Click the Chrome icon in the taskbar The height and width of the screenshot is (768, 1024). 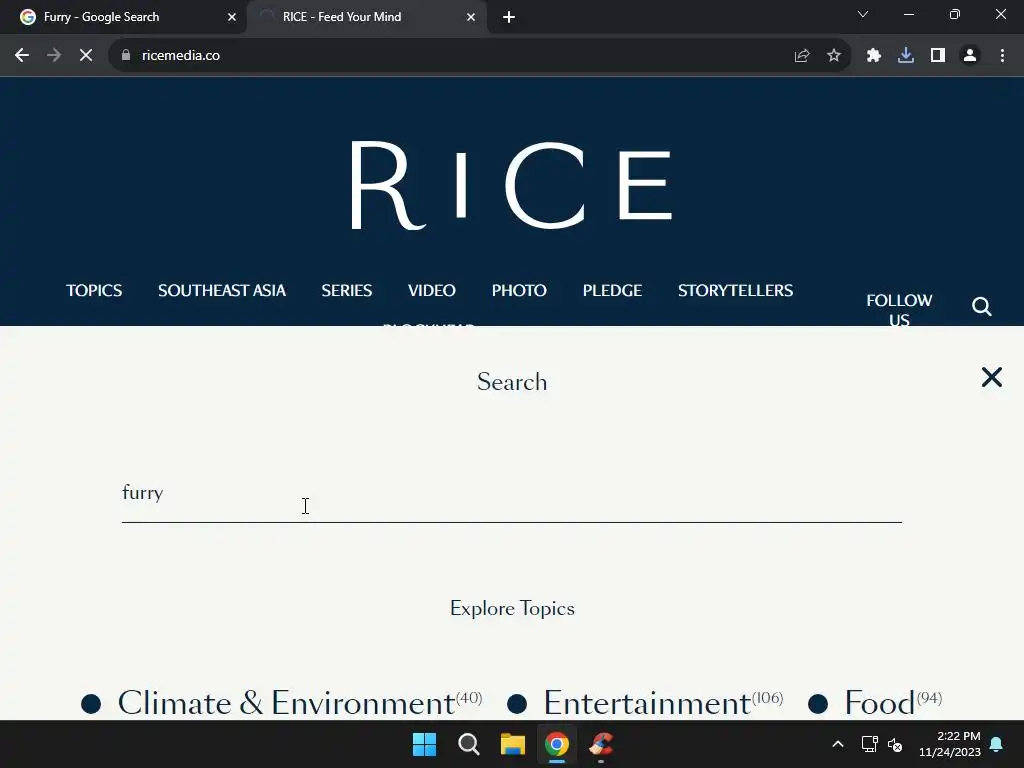557,744
